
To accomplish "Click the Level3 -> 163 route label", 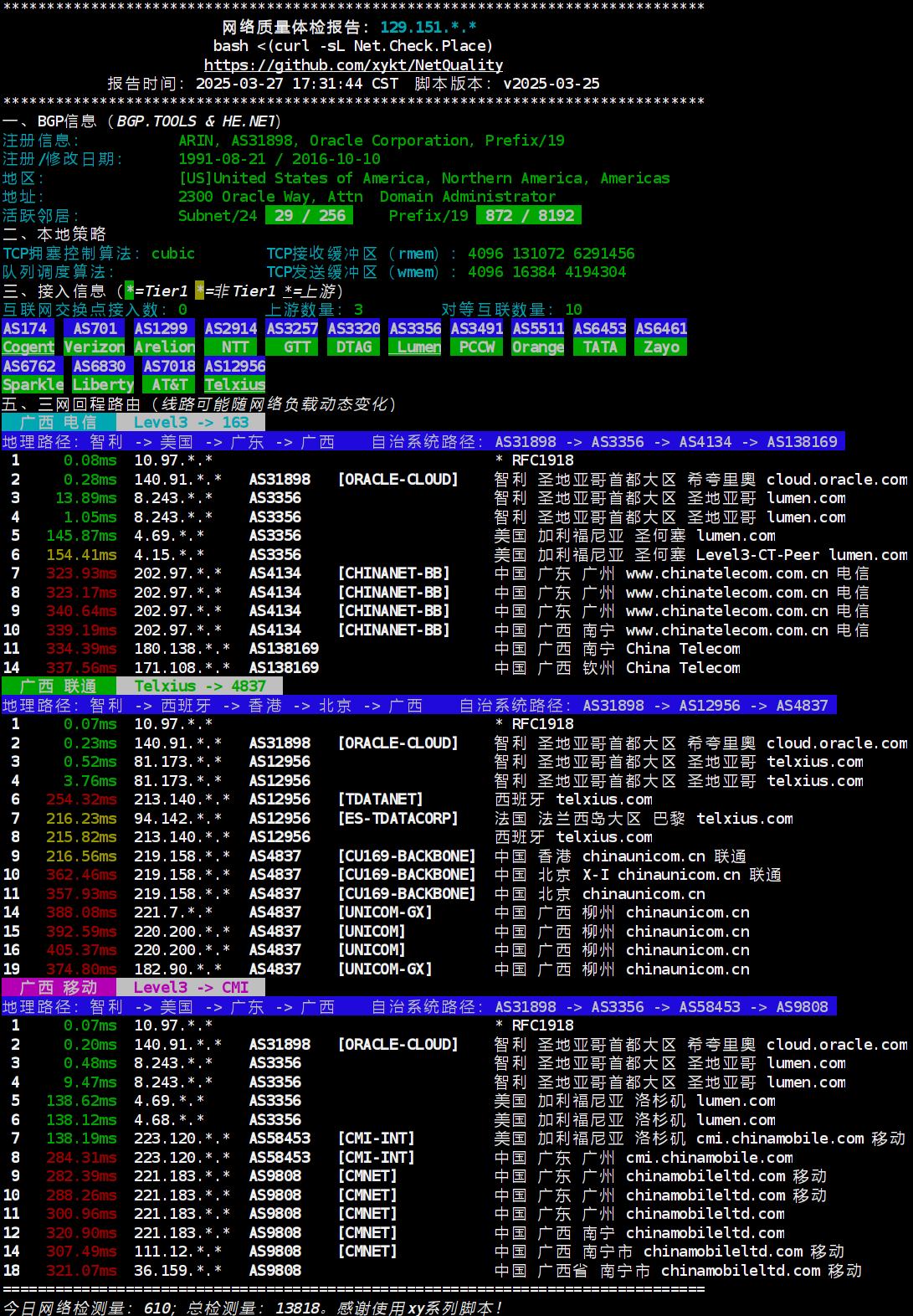I will coord(191,423).
